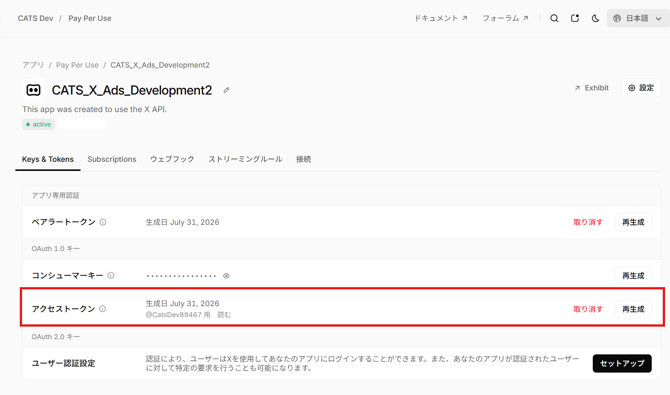Switch to the Subscriptions tab

pyautogui.click(x=112, y=159)
